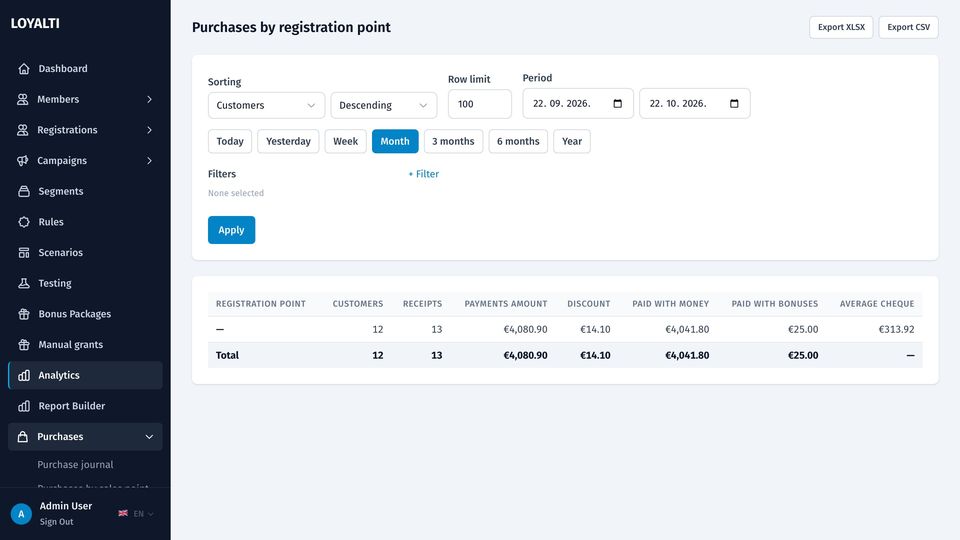This screenshot has height=540, width=960.
Task: Select the Week period preset
Action: (345, 141)
